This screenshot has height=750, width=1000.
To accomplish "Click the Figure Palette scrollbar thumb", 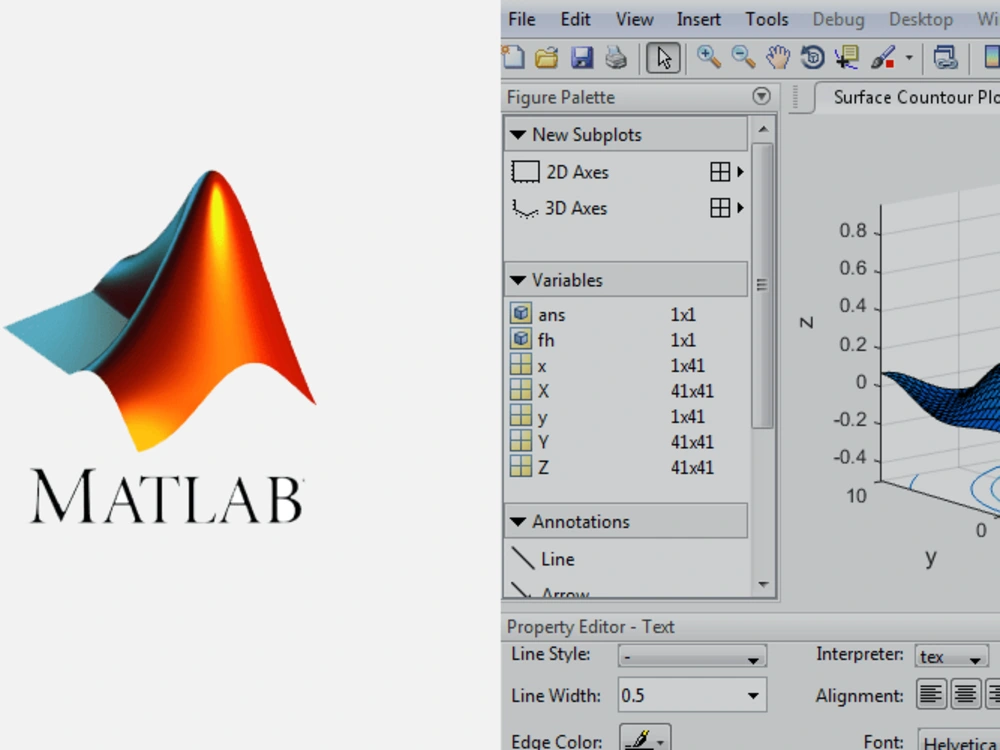I will (762, 285).
